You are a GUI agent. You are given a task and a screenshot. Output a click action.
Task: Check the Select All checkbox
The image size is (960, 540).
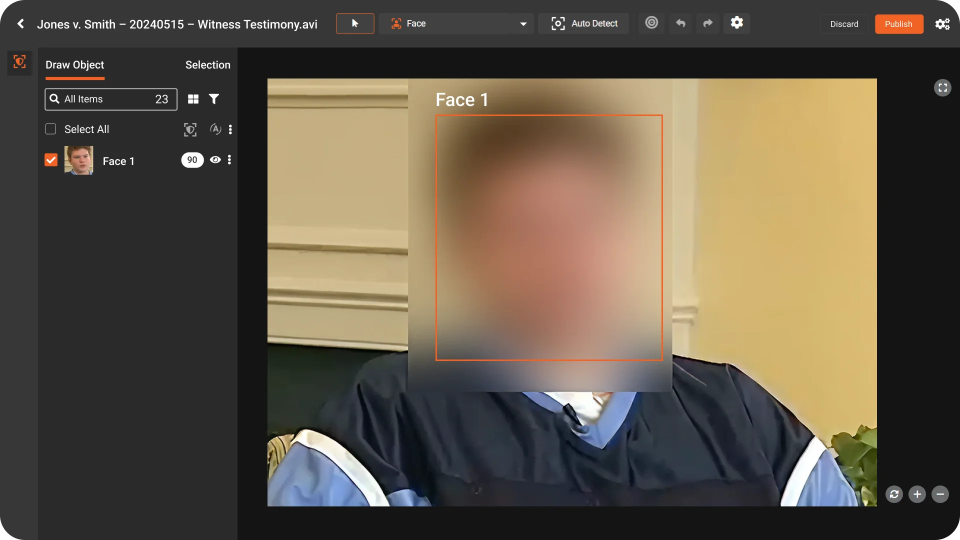click(x=51, y=129)
